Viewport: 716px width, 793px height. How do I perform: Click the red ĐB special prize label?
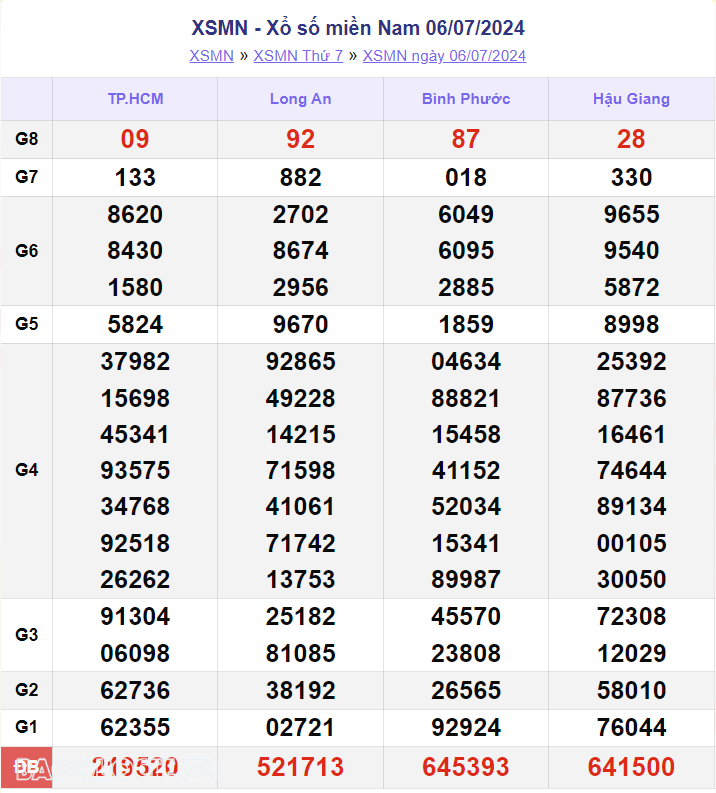(27, 767)
